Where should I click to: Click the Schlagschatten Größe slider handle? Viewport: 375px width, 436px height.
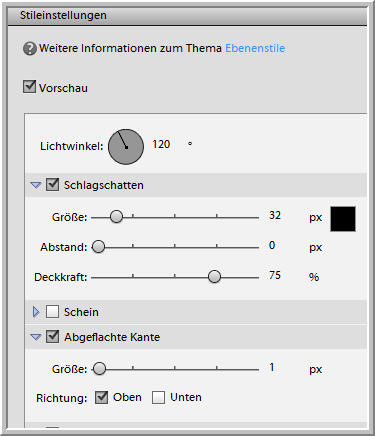point(116,217)
